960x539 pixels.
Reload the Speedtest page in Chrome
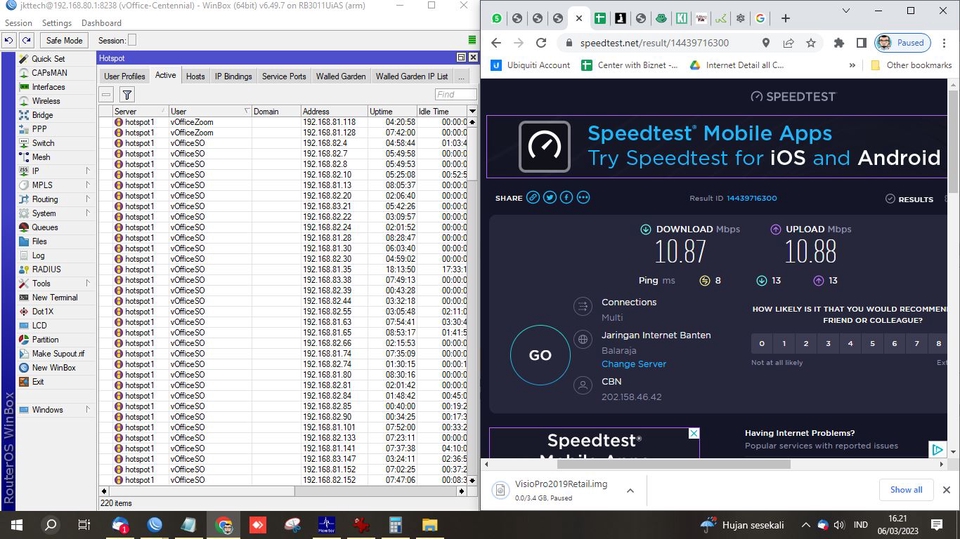(541, 43)
